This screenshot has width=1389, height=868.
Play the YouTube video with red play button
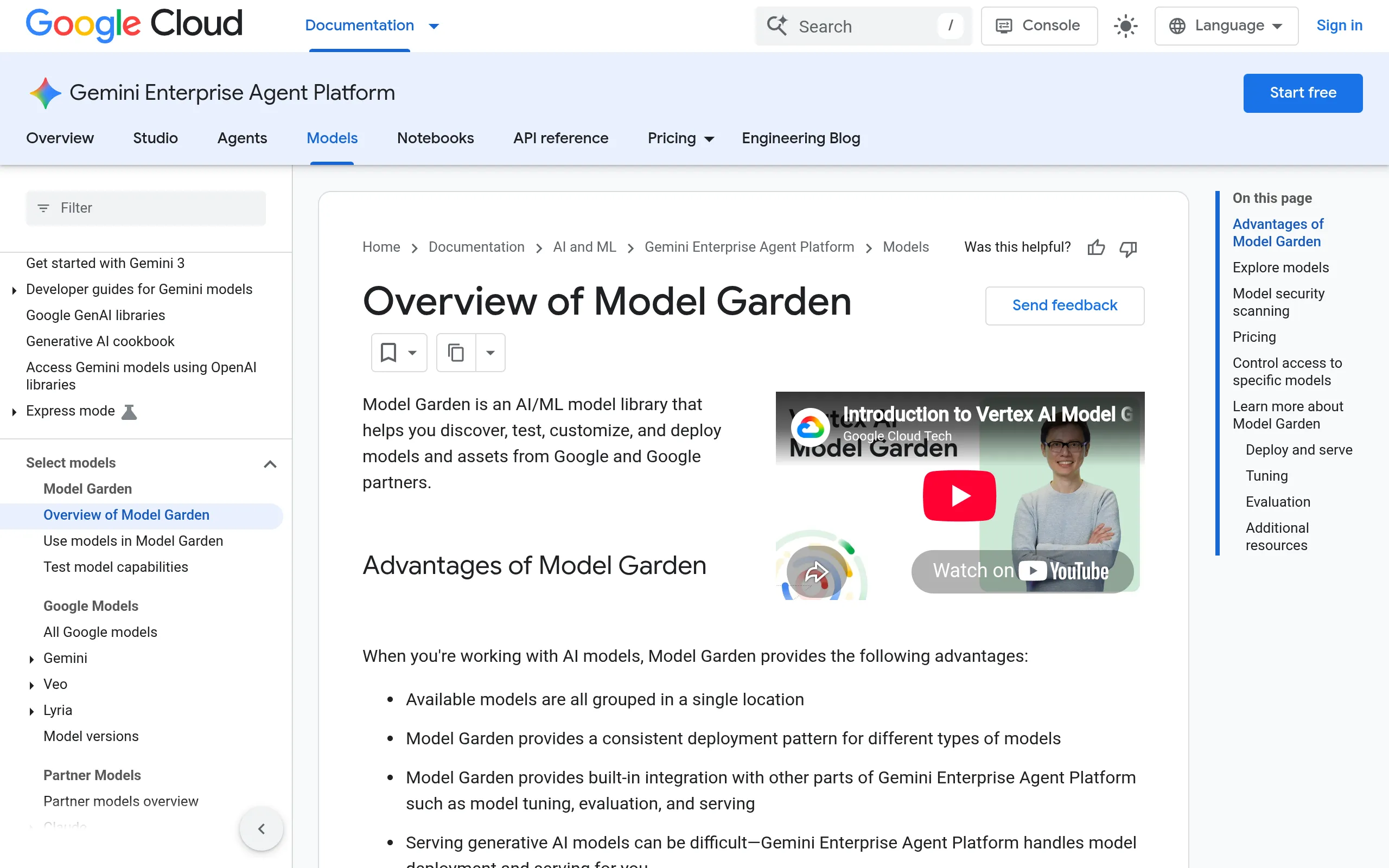coord(959,495)
